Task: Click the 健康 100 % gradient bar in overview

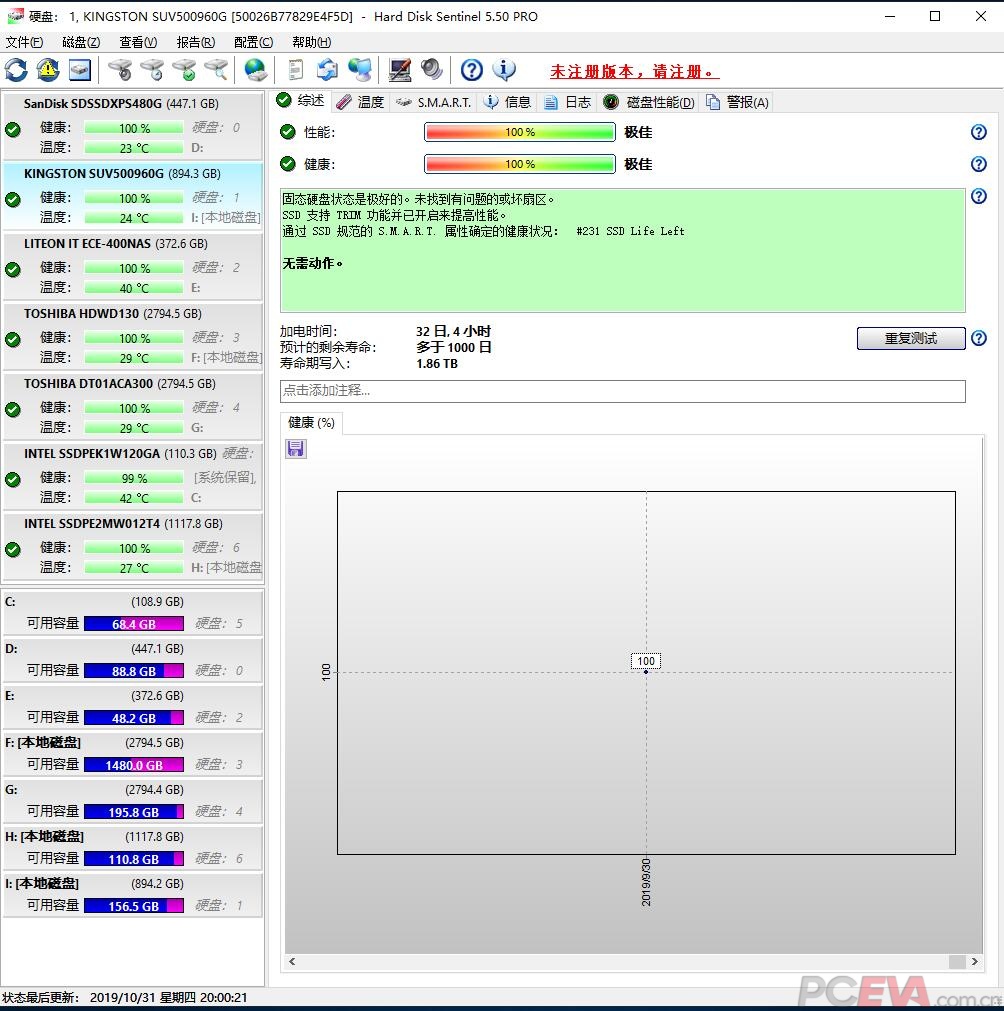Action: point(520,164)
